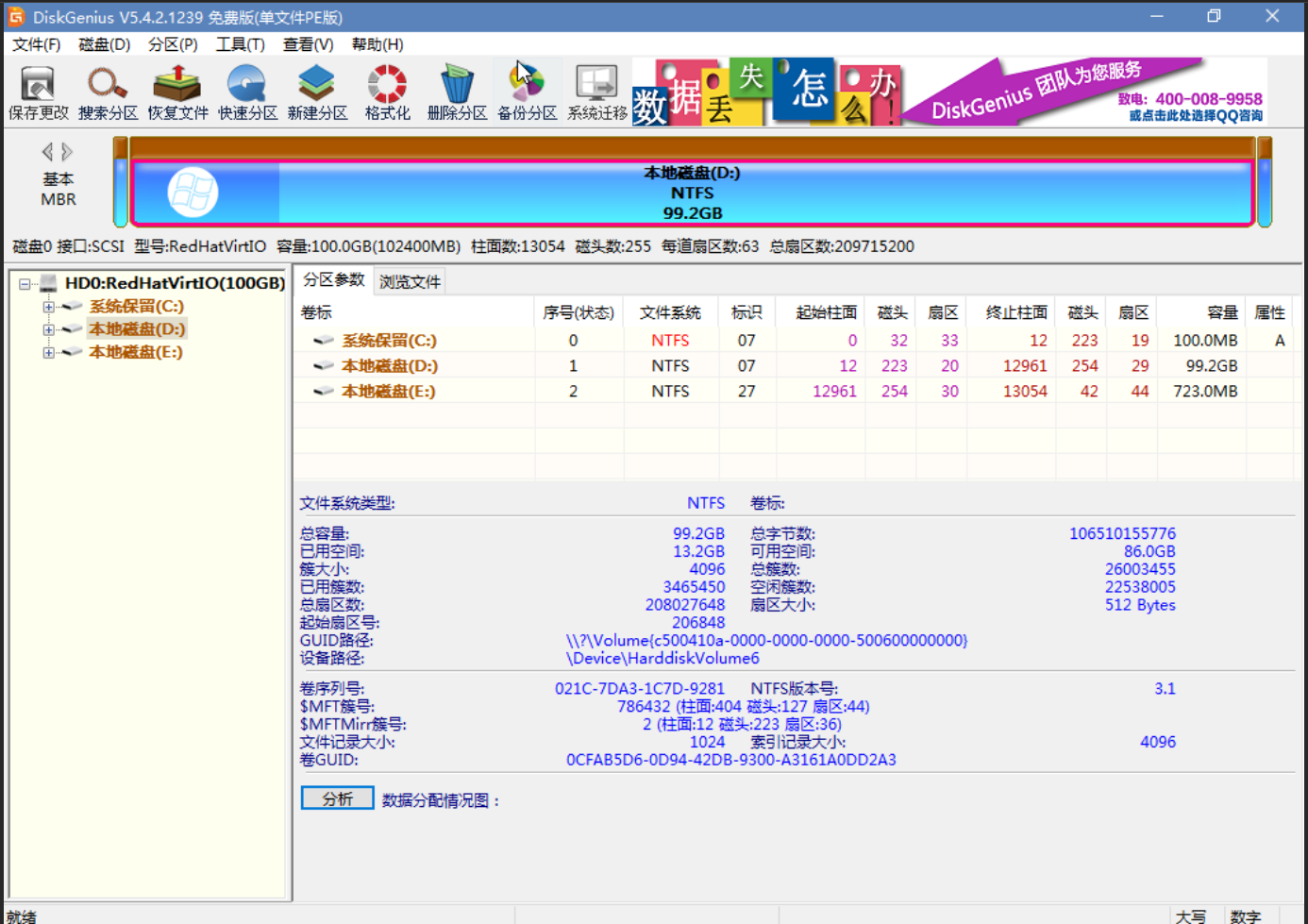
Task: Click the volume serial 021C-7DA3-1C7D-9281
Action: pos(640,689)
